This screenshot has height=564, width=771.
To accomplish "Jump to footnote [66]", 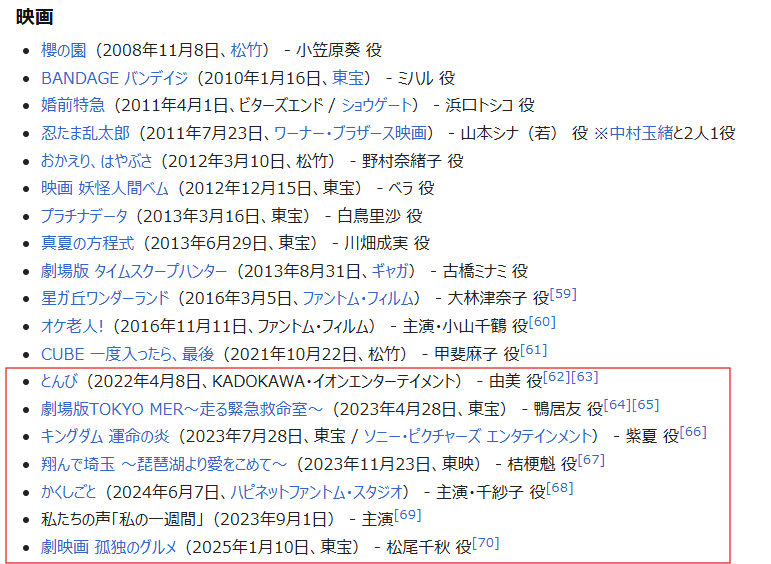I will click(x=693, y=433).
